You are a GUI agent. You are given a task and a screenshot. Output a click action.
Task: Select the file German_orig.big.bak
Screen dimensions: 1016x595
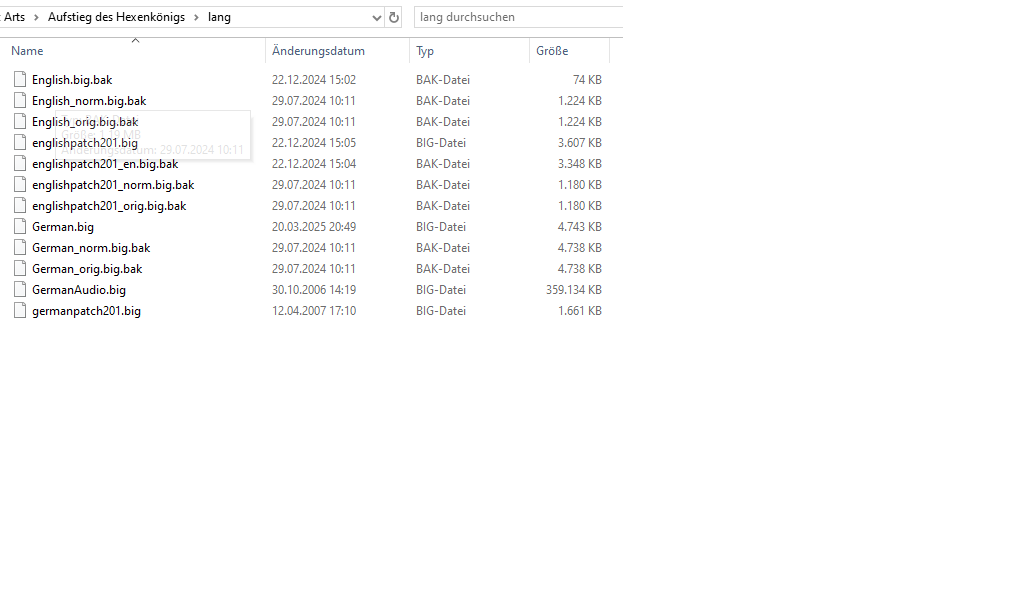(87, 268)
